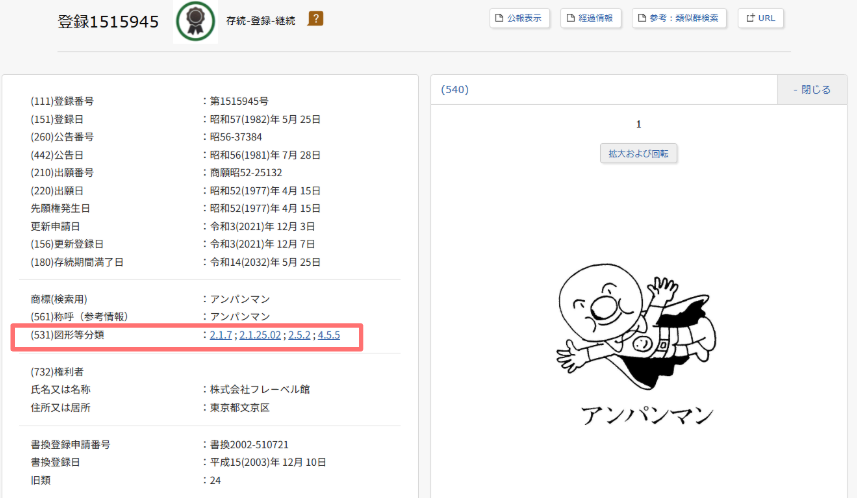
Task: Select publication number 昭56-37384
Action: tap(236, 137)
